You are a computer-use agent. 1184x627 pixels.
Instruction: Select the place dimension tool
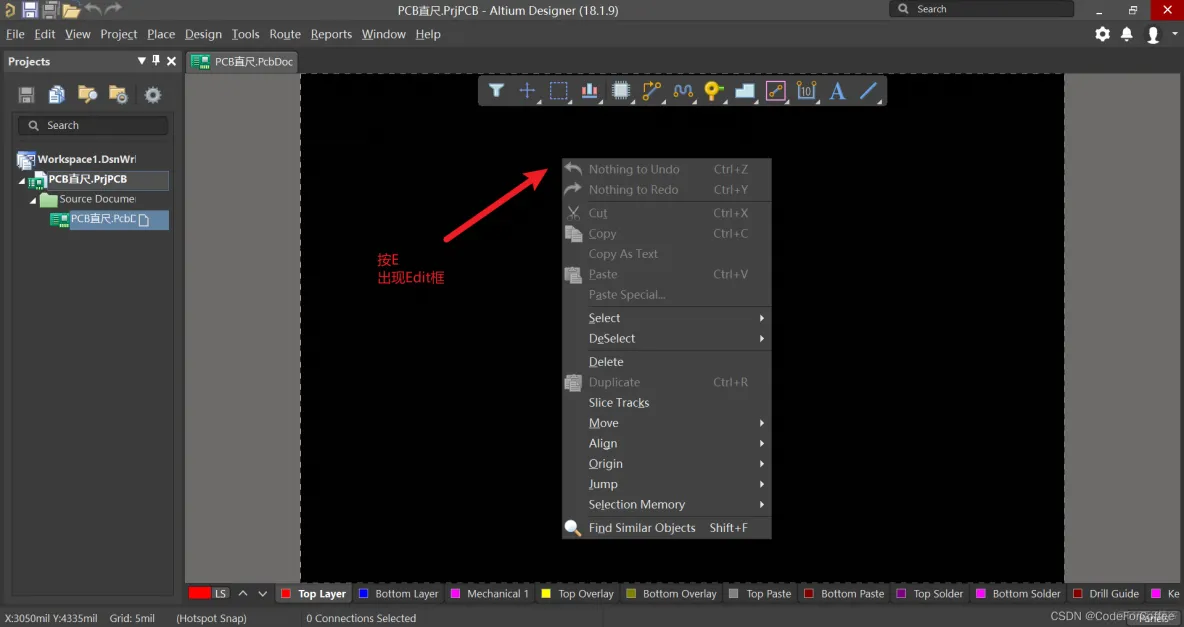click(806, 91)
